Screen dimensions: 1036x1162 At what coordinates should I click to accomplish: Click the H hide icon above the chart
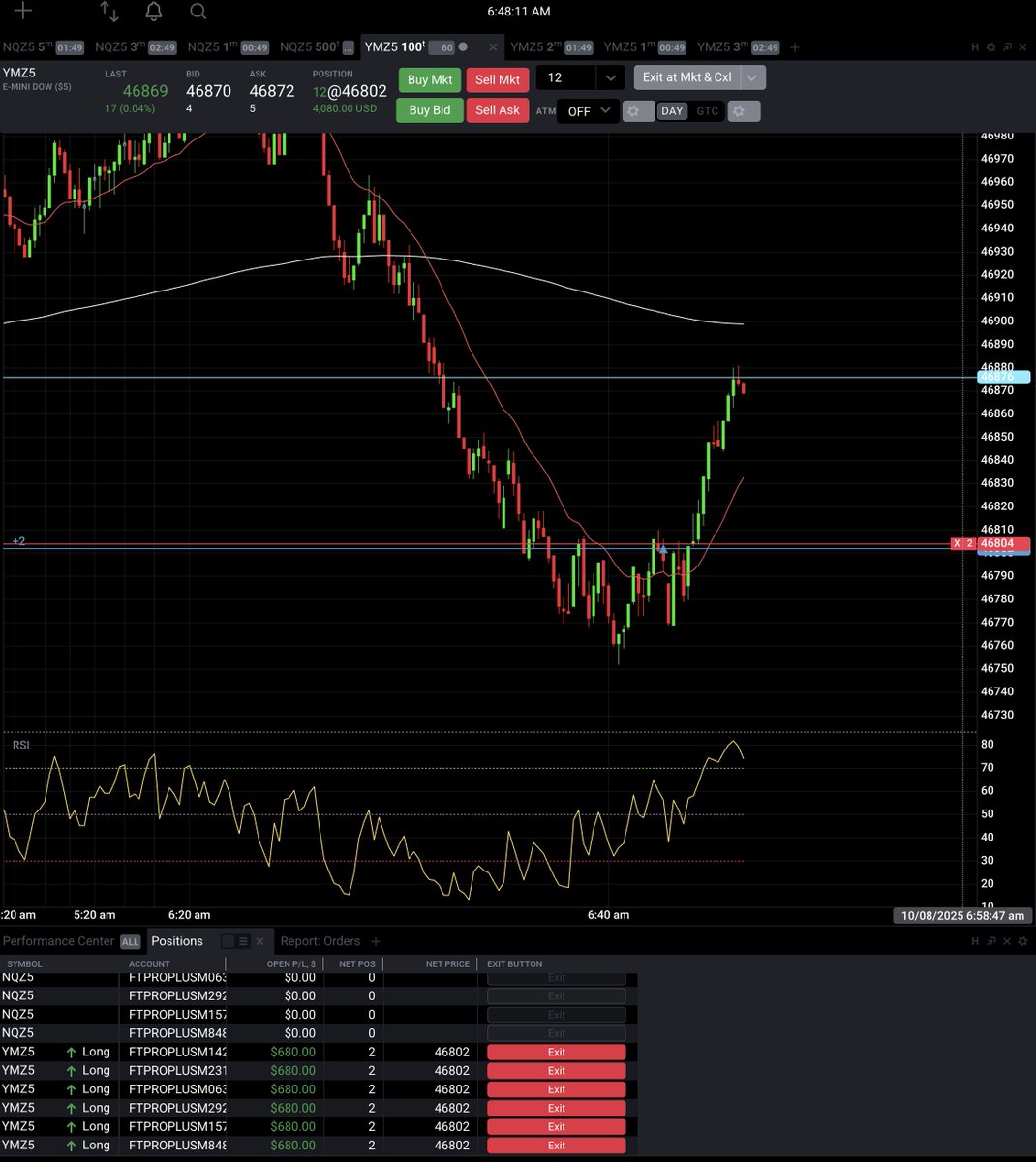coord(974,46)
